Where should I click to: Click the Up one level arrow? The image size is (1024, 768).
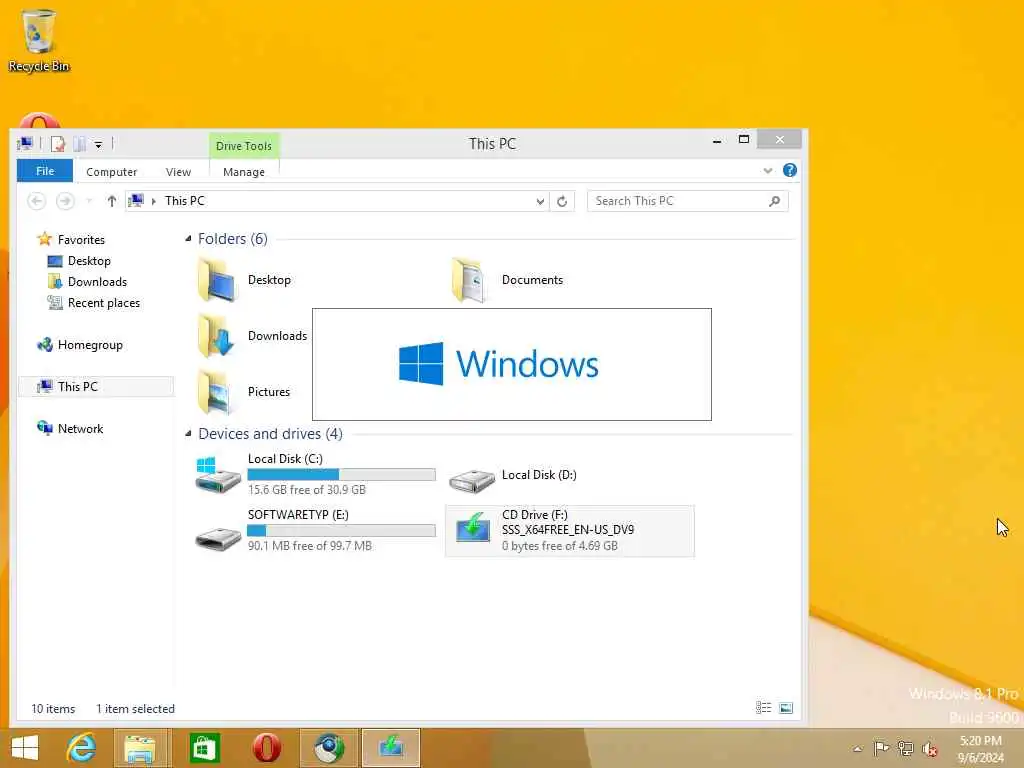click(x=112, y=201)
